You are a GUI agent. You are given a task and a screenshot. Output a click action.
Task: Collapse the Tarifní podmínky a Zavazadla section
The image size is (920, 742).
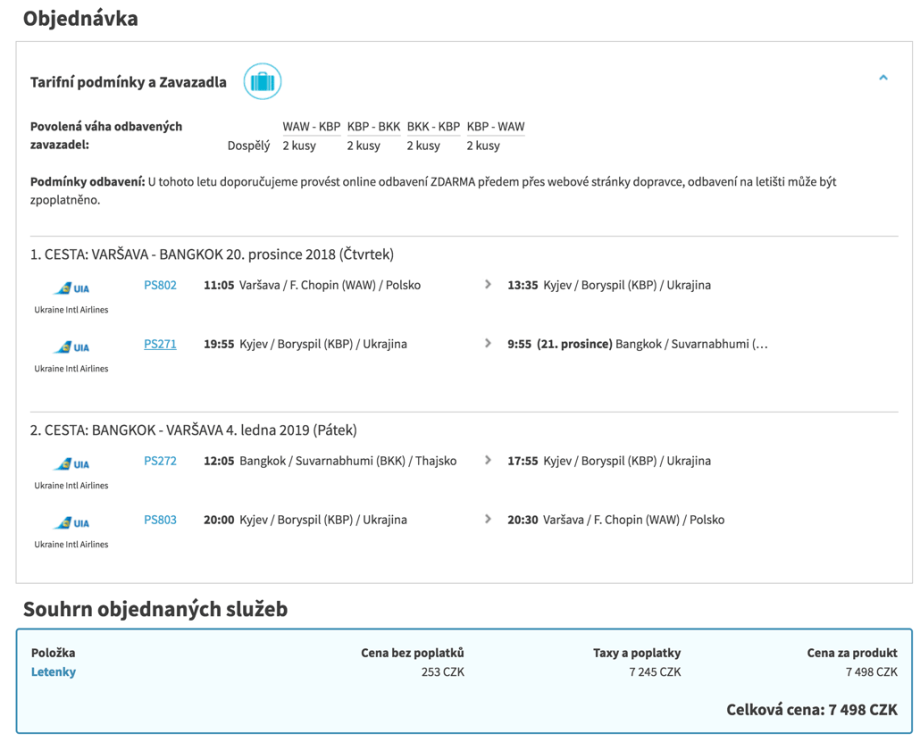click(x=883, y=78)
